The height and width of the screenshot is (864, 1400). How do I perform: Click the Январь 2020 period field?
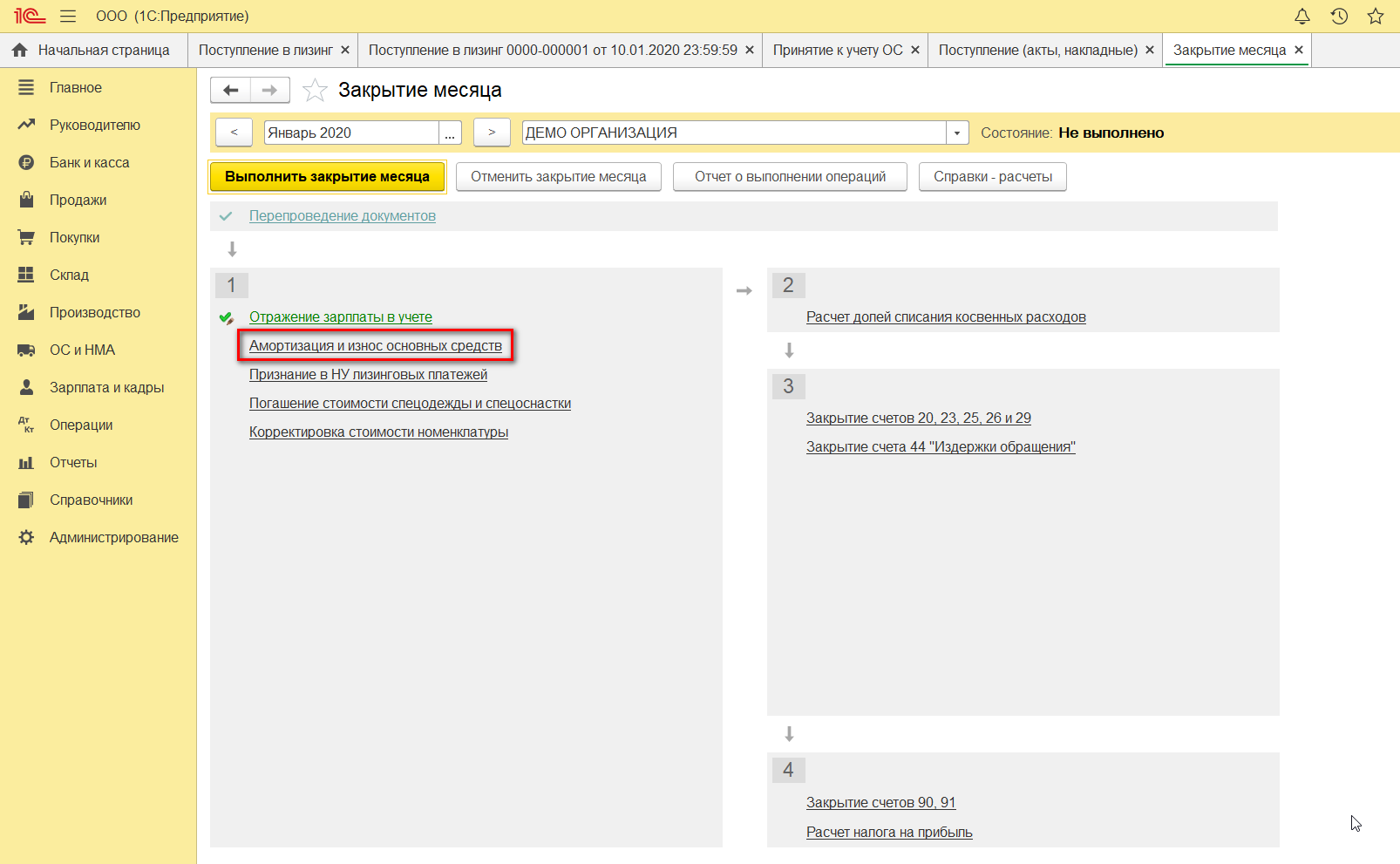coord(350,133)
